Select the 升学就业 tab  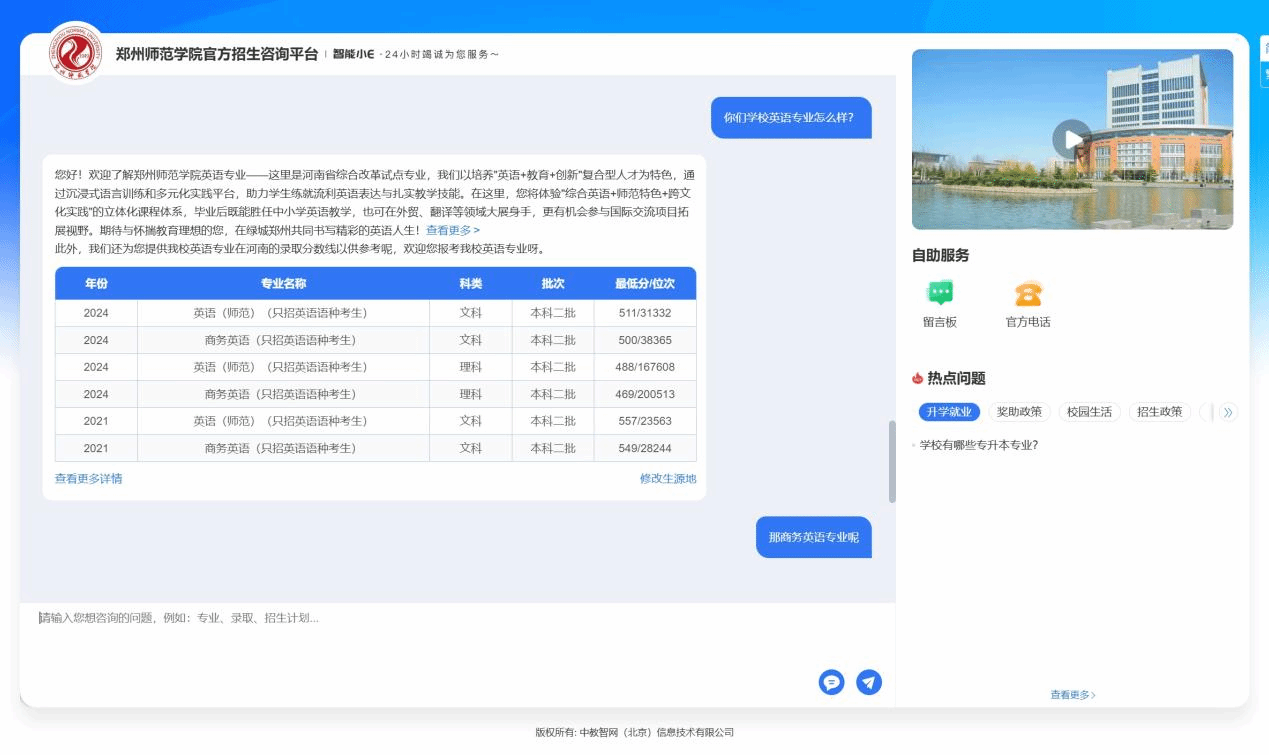[948, 412]
